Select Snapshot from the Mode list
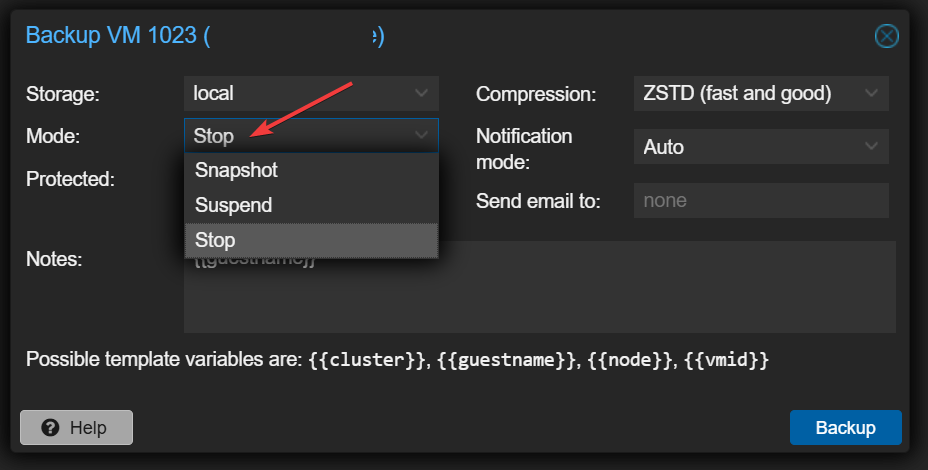 237,170
